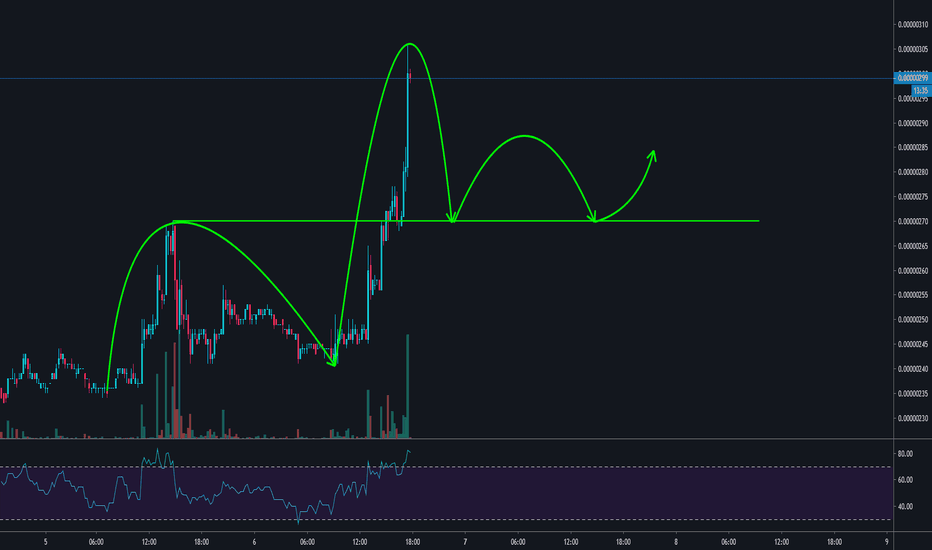
Task: Click the 0.00000235 price axis label
Action: 912,394
